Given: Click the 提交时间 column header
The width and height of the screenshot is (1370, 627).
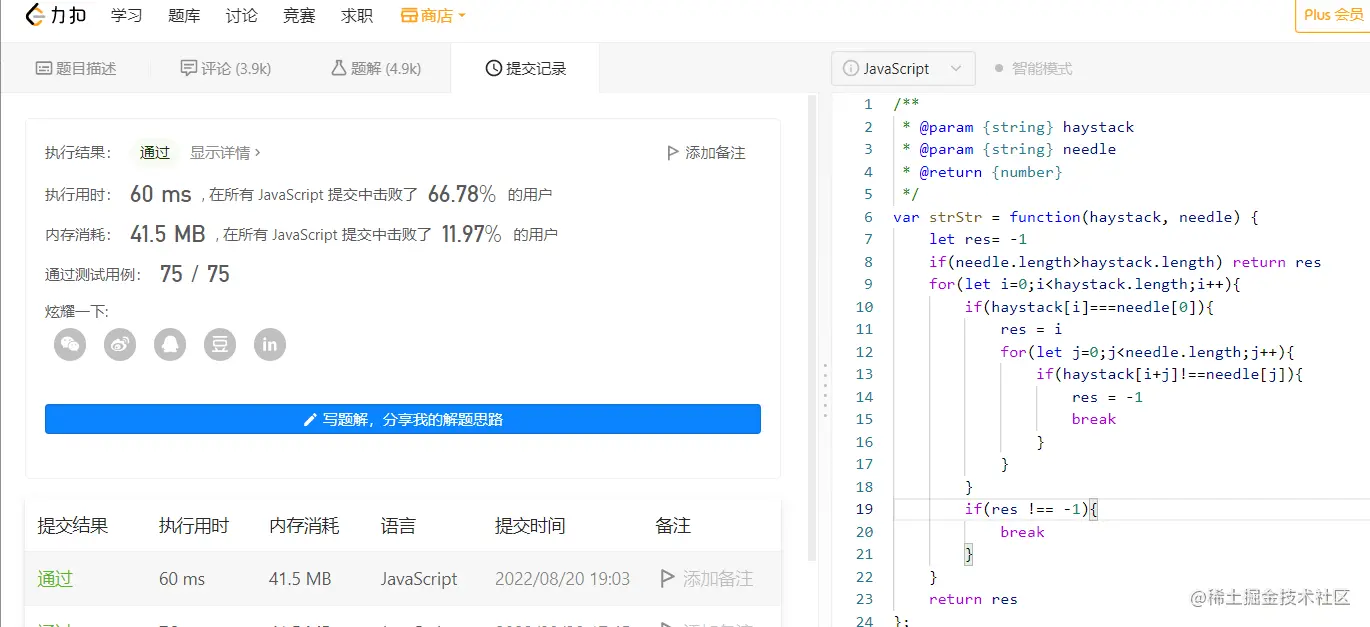Looking at the screenshot, I should click(x=530, y=525).
